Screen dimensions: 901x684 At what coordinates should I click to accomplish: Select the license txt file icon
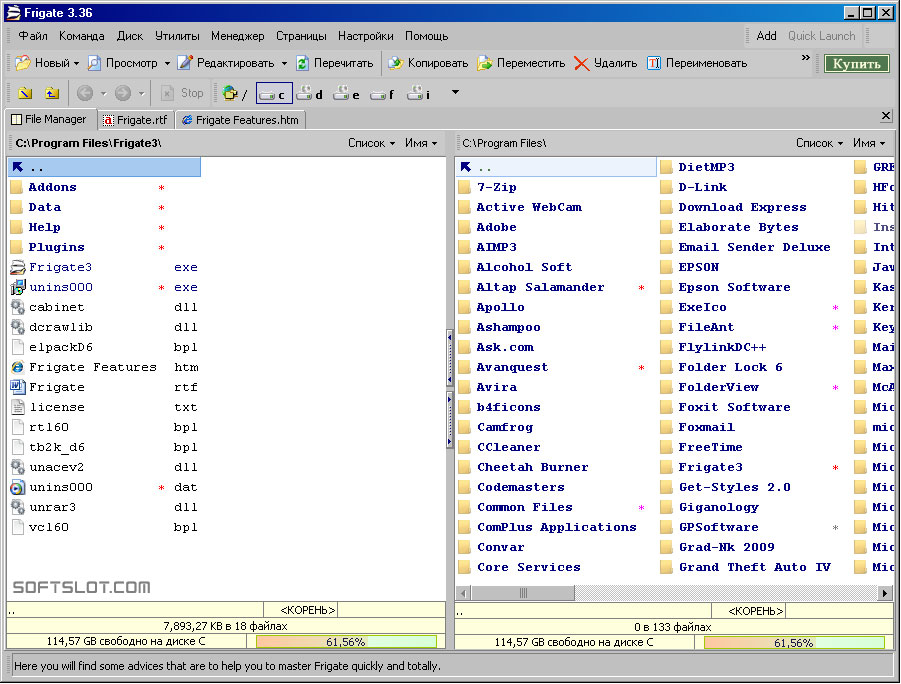click(18, 407)
